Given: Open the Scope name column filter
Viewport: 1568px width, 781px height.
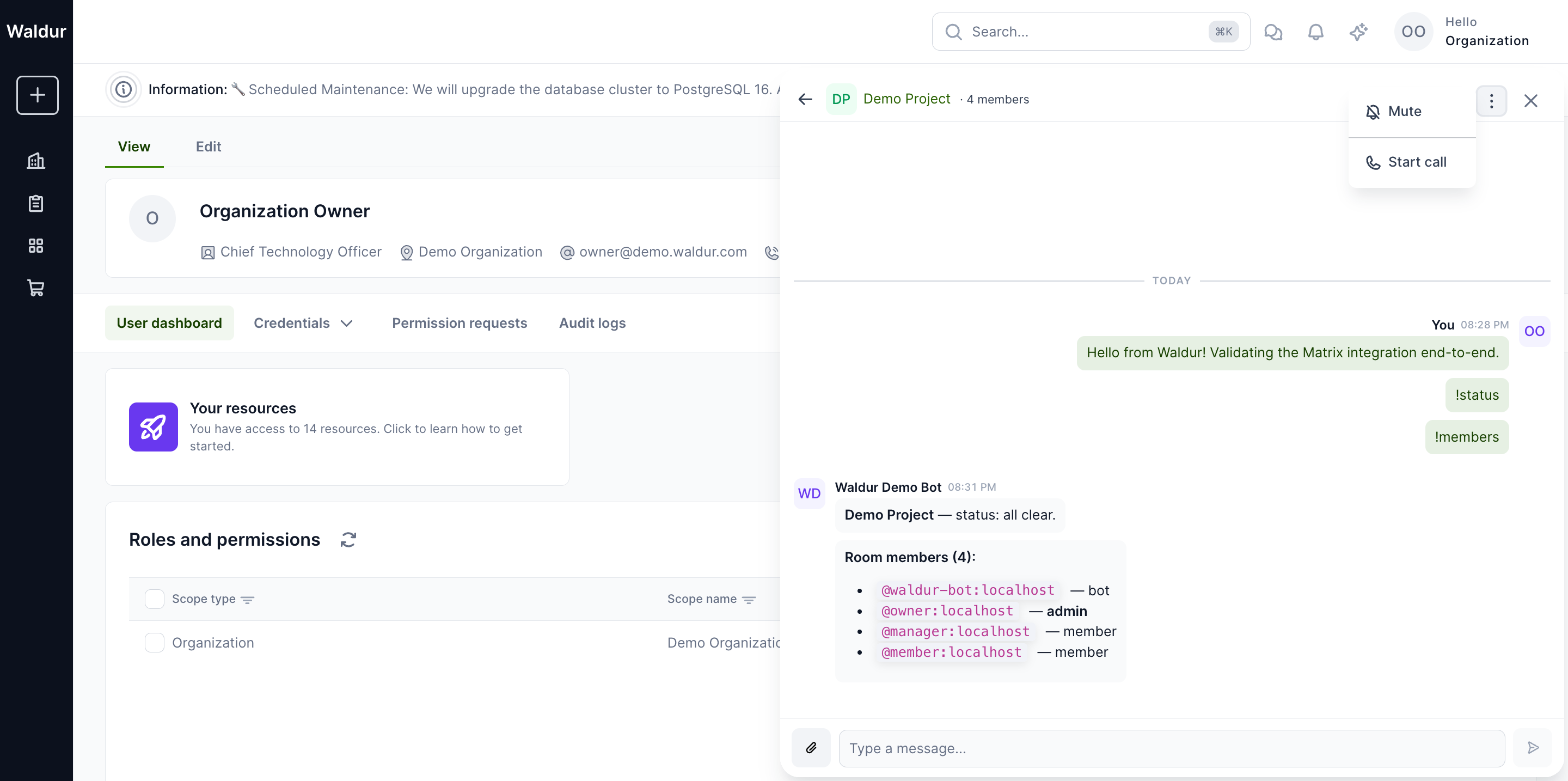Looking at the screenshot, I should click(x=749, y=600).
